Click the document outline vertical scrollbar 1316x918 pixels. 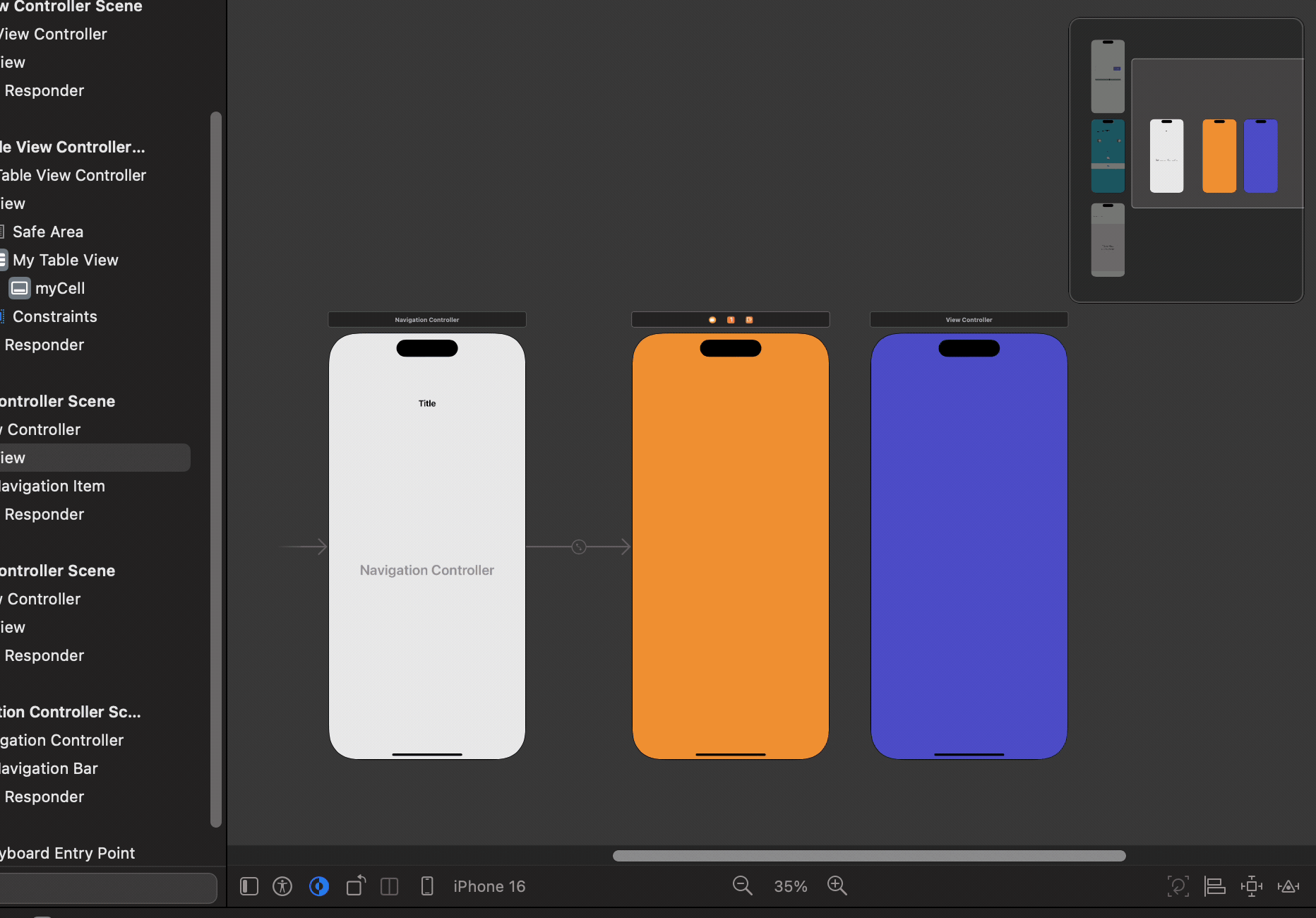tap(216, 470)
